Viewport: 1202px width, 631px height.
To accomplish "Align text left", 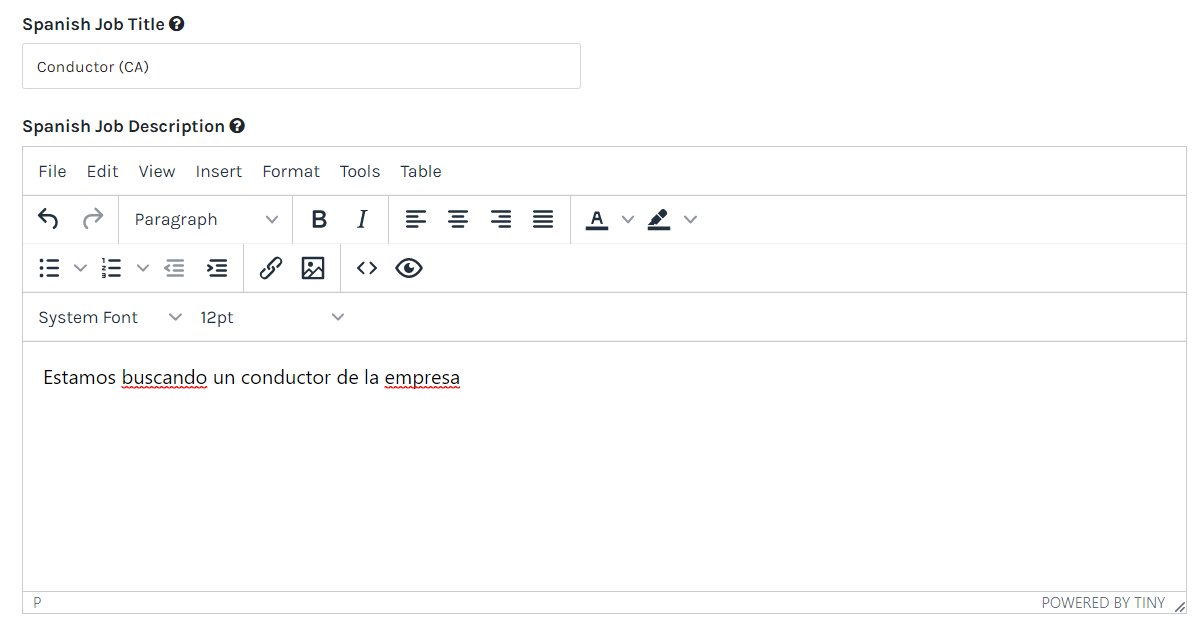I will pyautogui.click(x=416, y=219).
